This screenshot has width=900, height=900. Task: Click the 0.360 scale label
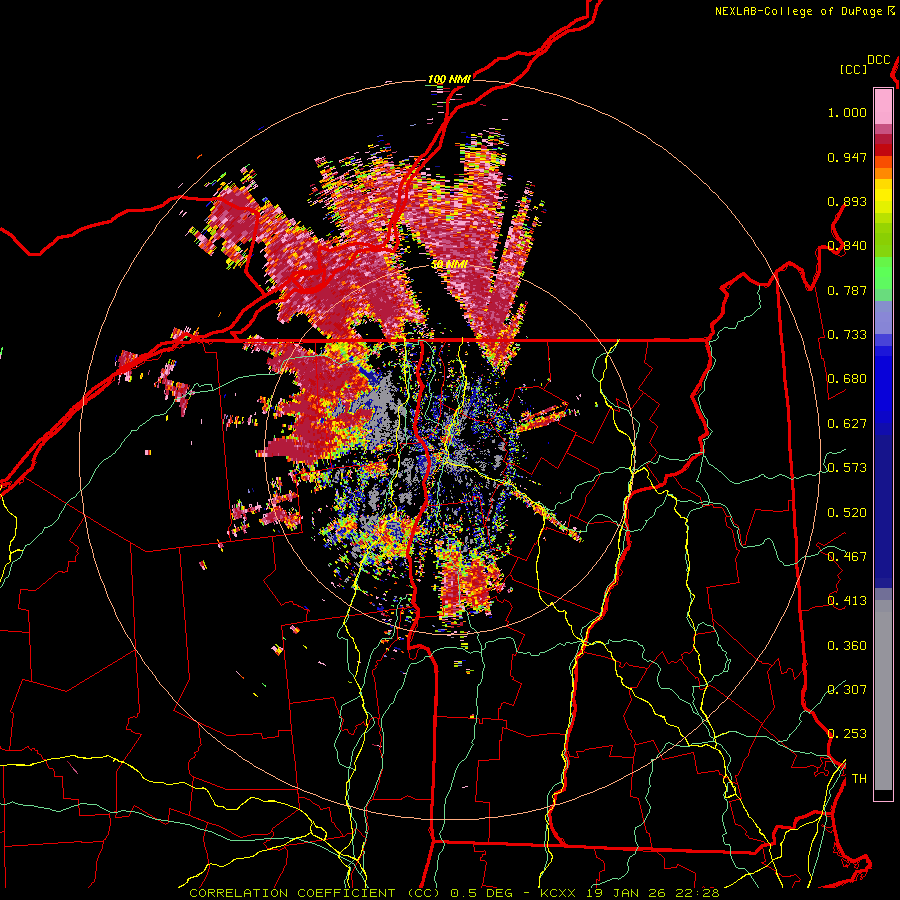[x=847, y=646]
